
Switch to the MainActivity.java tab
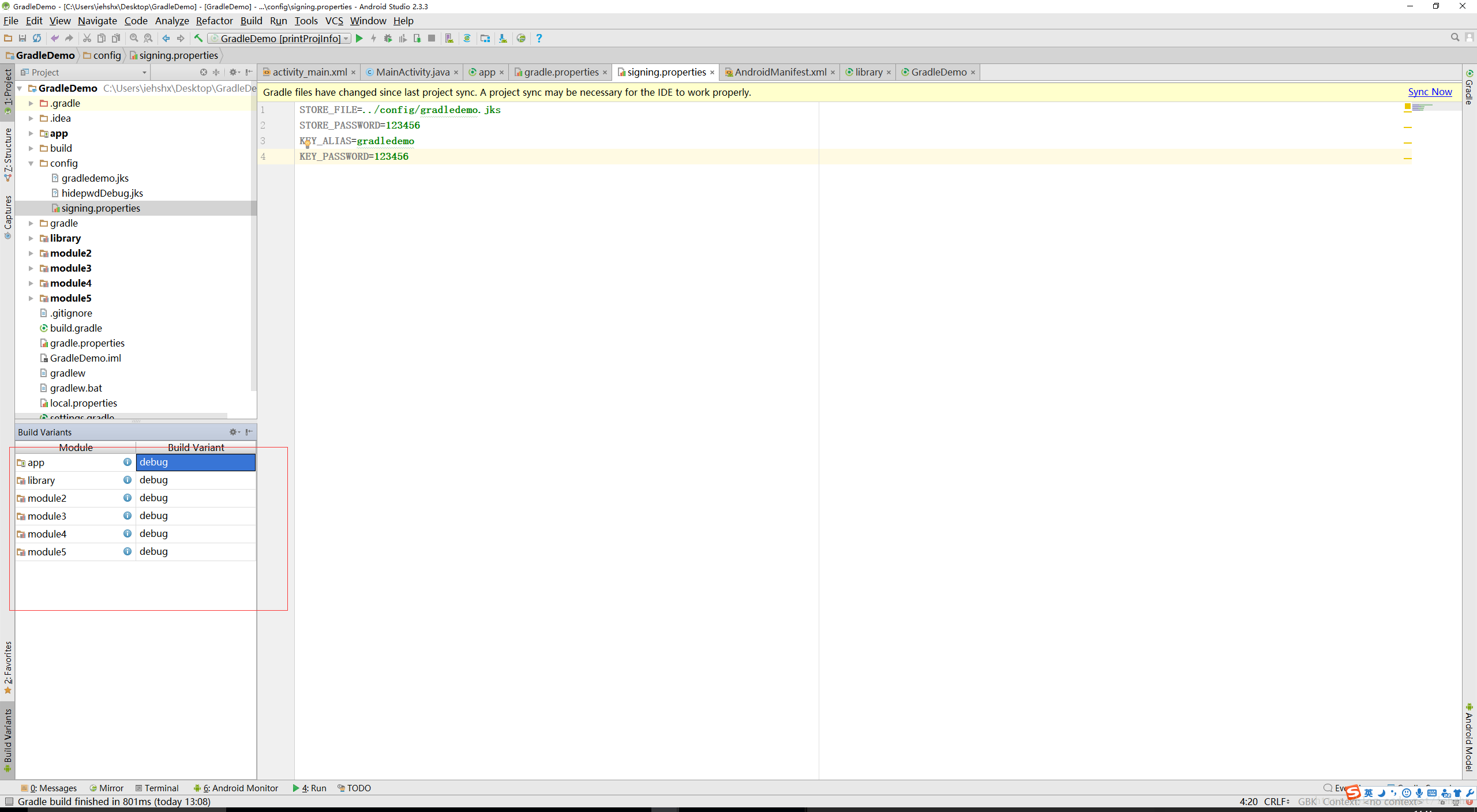coord(413,72)
